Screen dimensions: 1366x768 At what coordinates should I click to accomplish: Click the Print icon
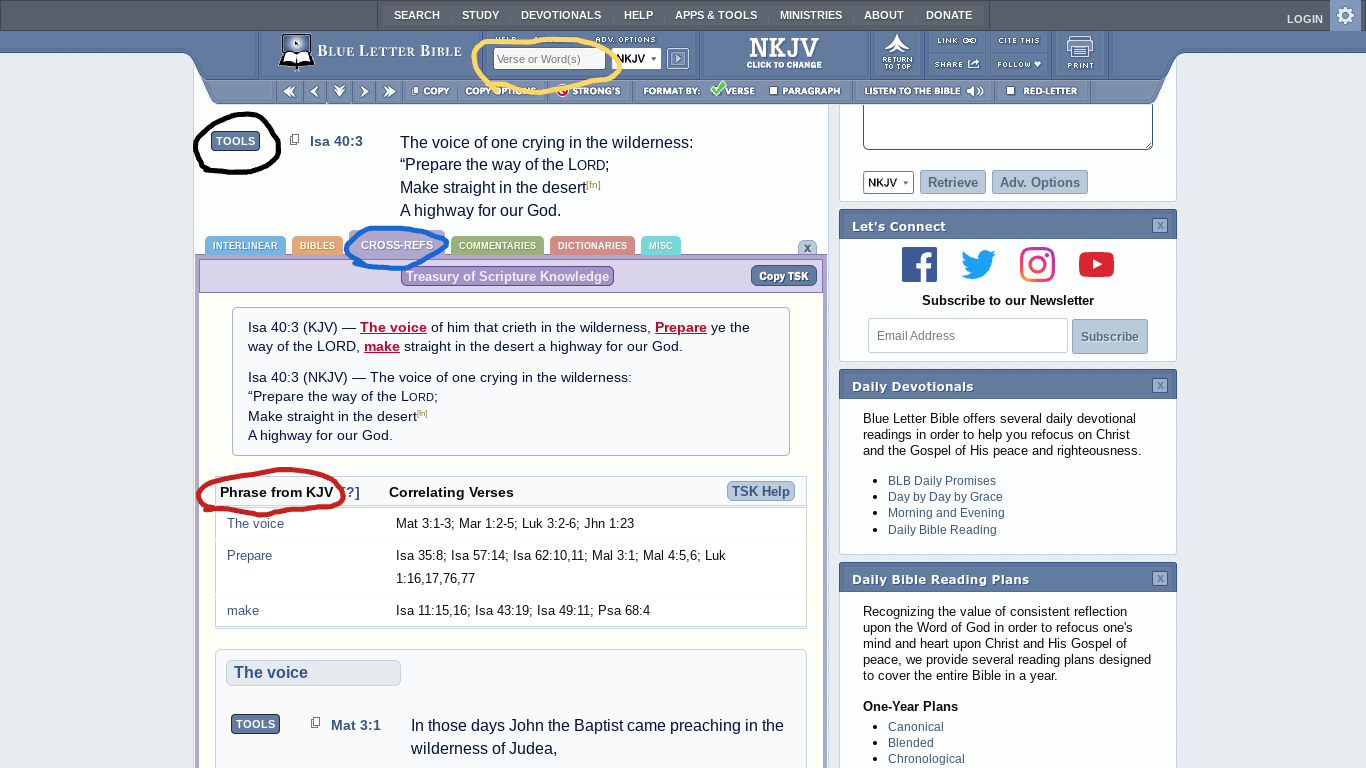coord(1080,53)
